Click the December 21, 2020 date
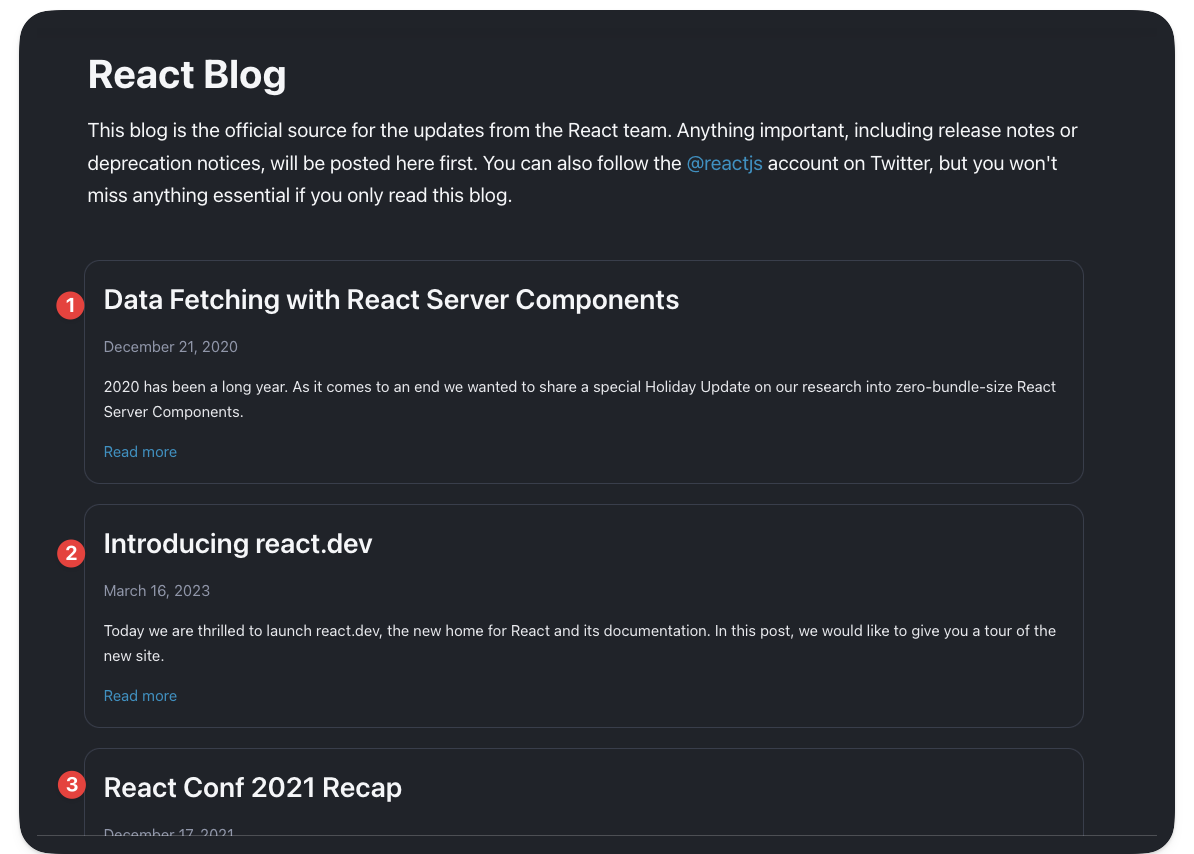The height and width of the screenshot is (854, 1194). click(171, 347)
